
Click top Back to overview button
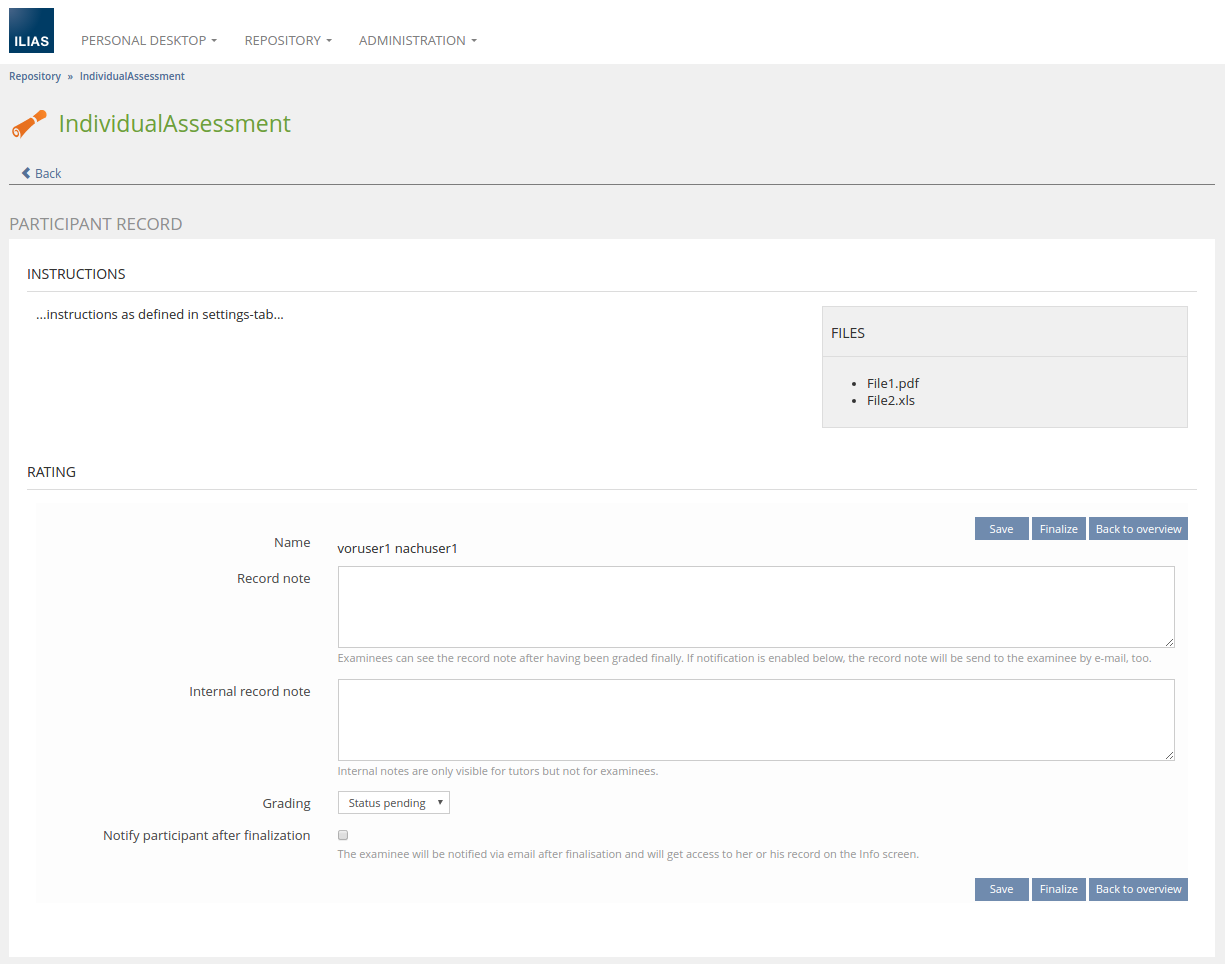point(1138,529)
